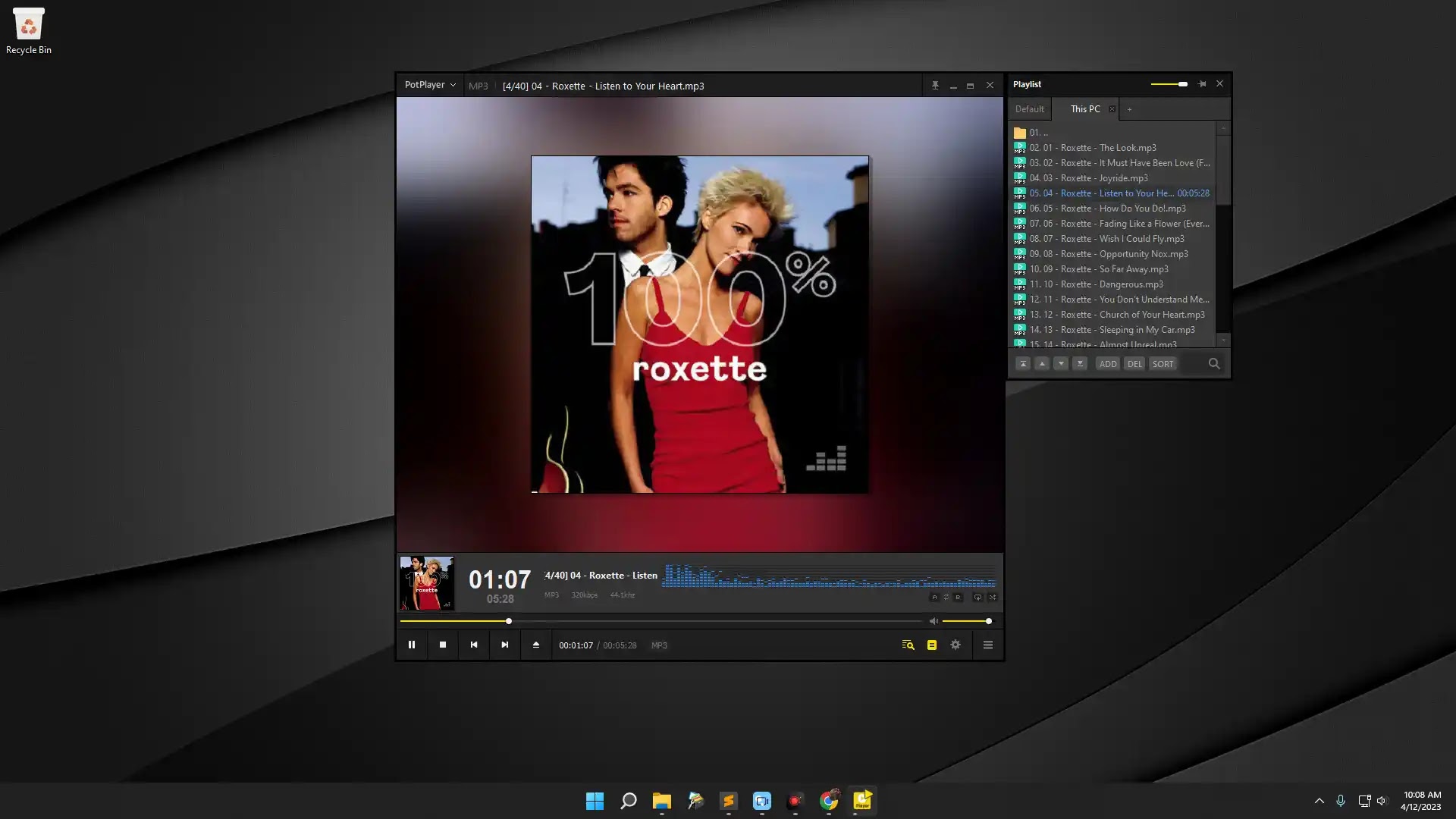Close the Playlist panel

(1219, 84)
